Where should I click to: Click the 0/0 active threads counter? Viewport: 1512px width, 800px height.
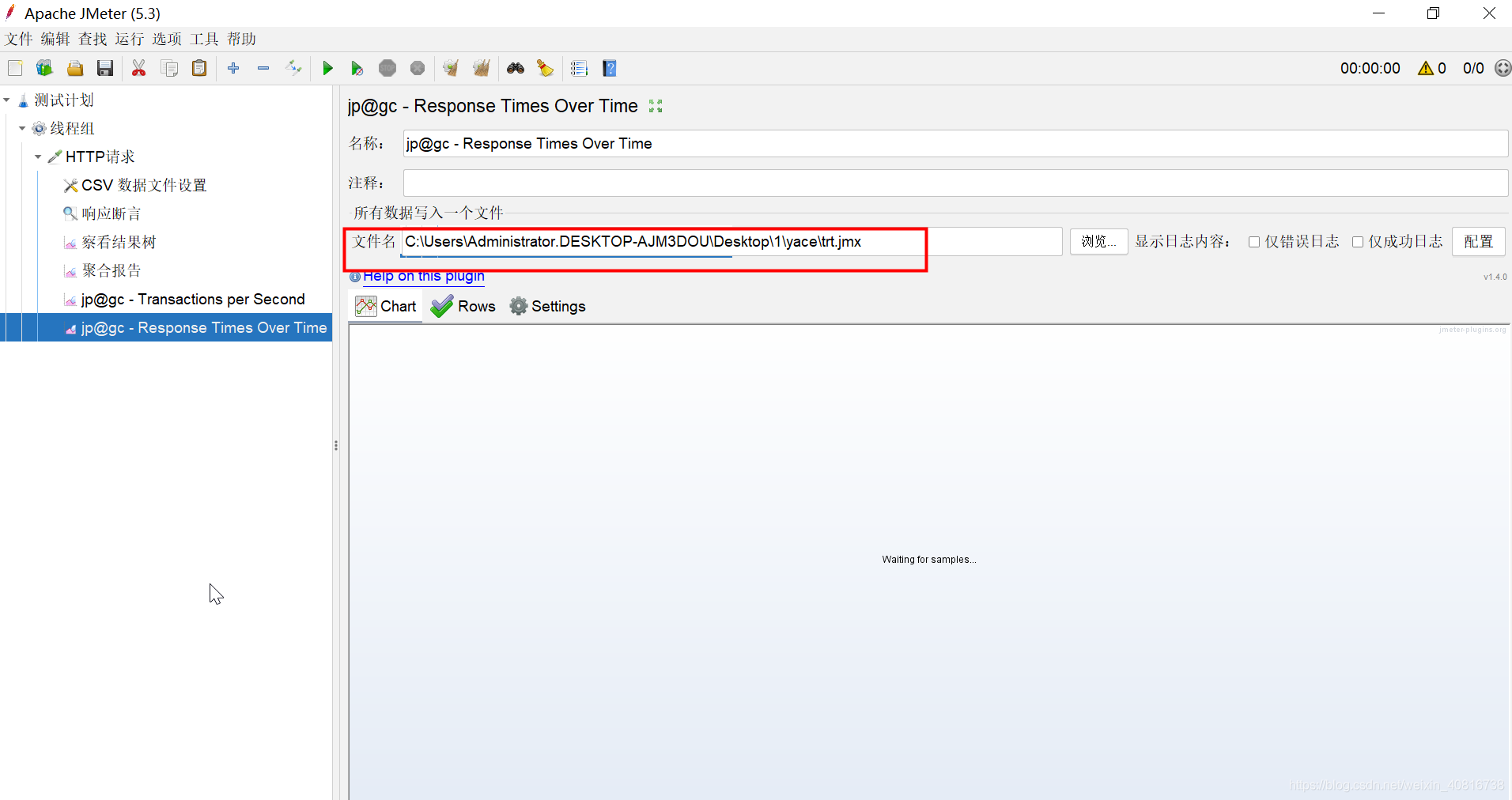click(x=1473, y=68)
